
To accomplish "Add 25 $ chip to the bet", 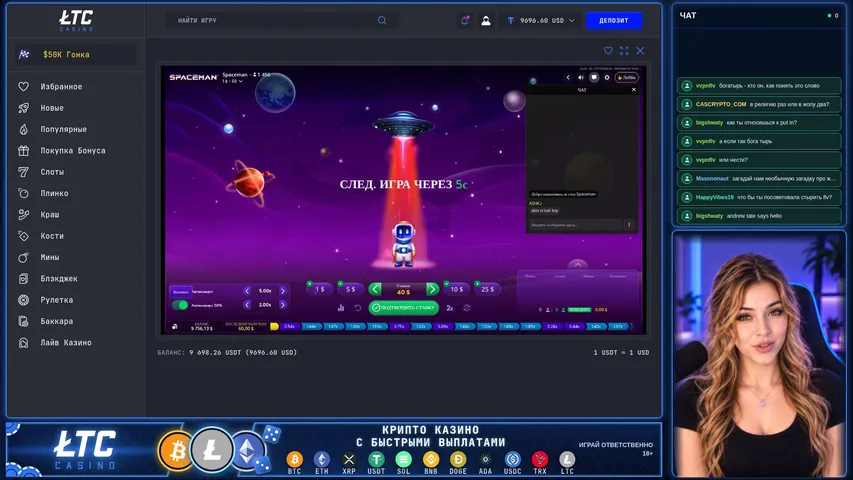I will pyautogui.click(x=487, y=290).
